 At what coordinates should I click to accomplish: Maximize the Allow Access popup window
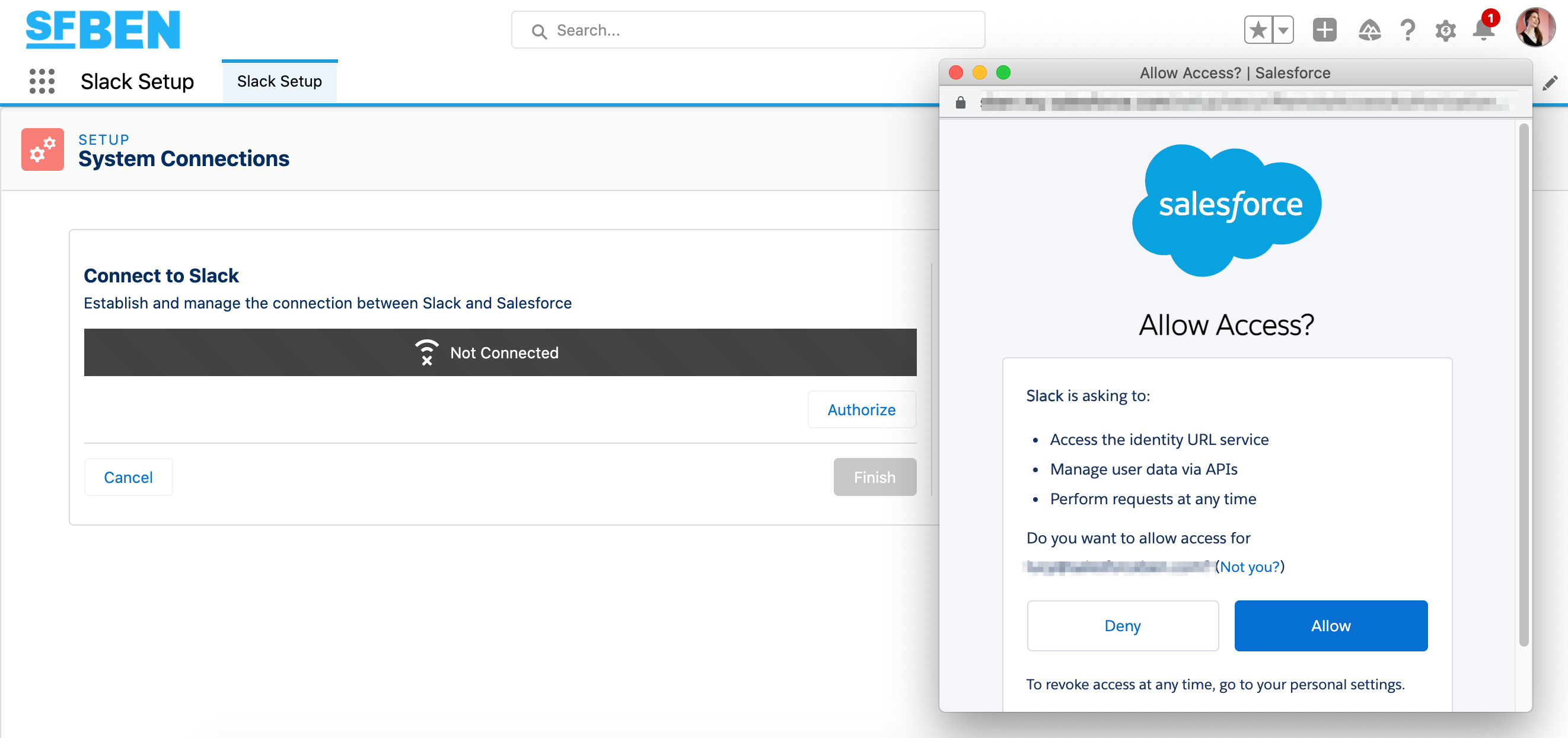[x=1003, y=72]
